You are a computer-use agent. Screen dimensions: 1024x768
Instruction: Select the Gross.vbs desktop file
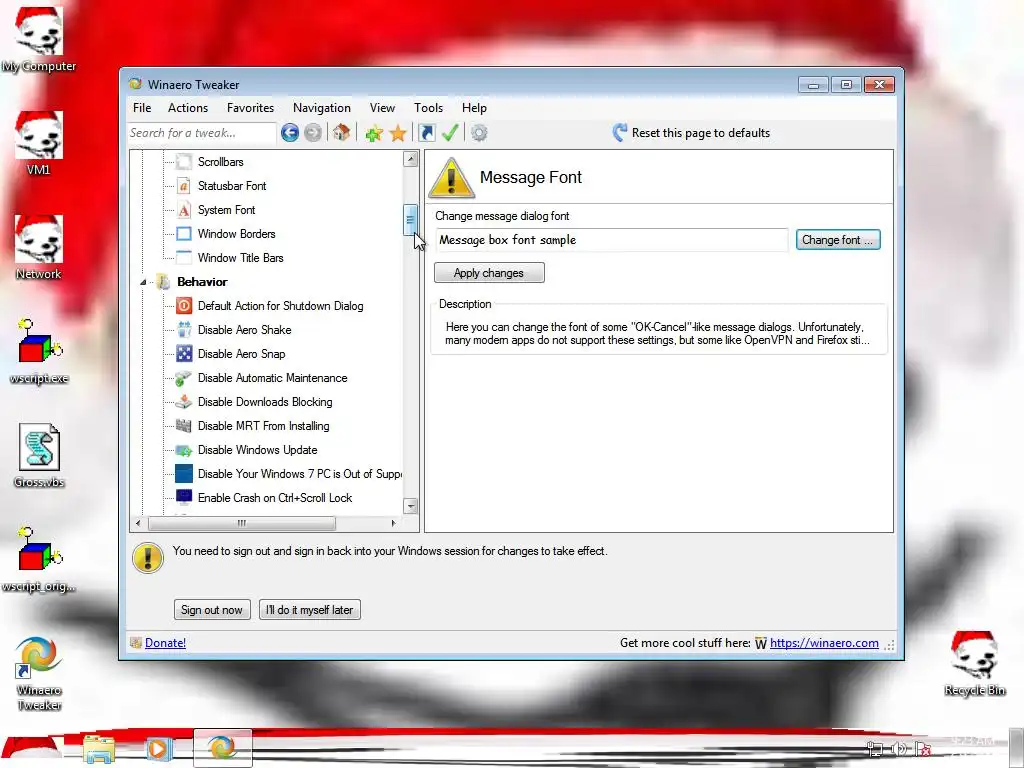click(39, 456)
